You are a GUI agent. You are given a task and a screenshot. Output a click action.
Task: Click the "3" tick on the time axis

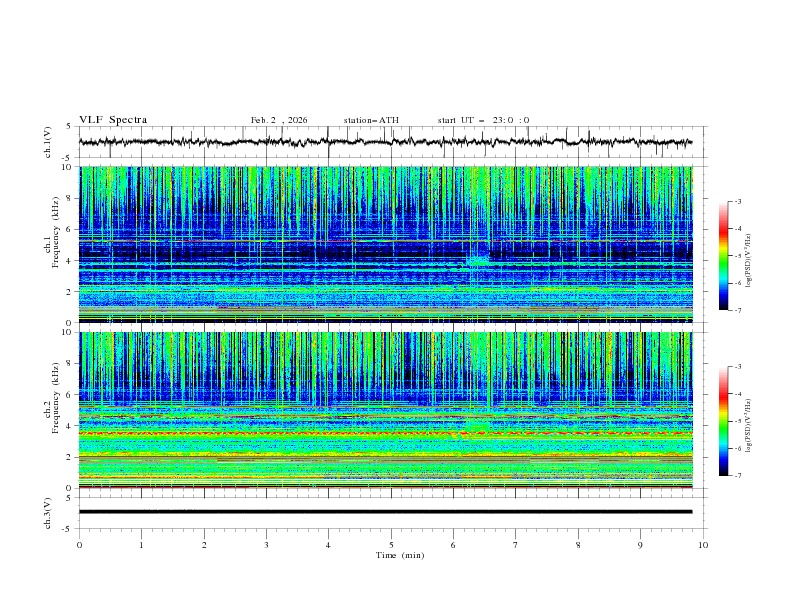[x=266, y=545]
